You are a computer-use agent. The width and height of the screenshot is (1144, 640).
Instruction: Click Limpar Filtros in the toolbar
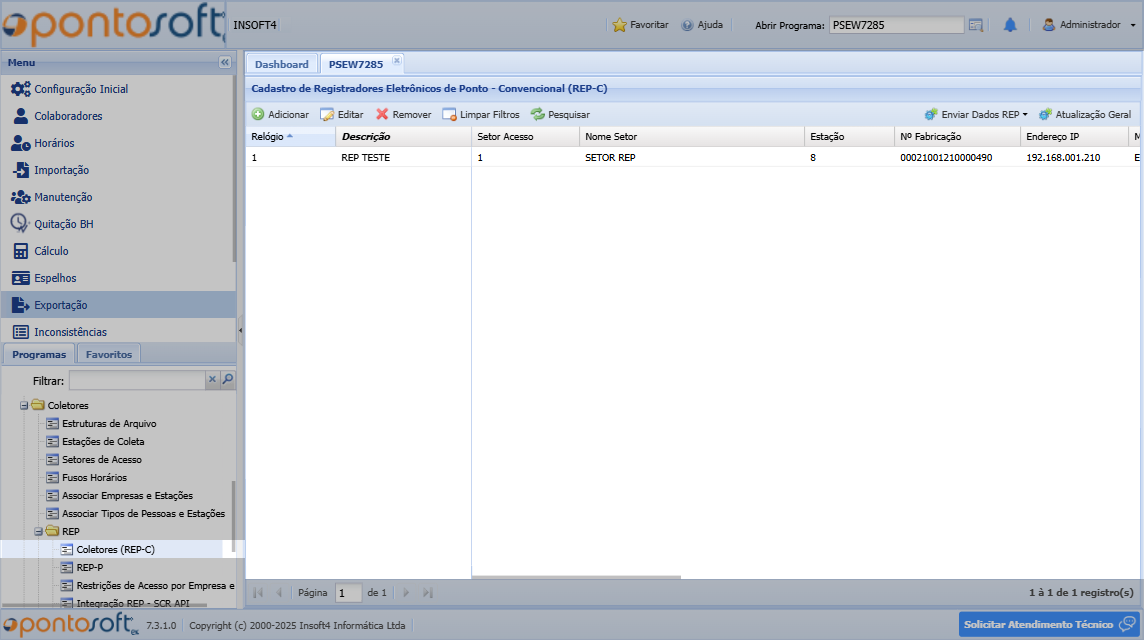pos(481,115)
